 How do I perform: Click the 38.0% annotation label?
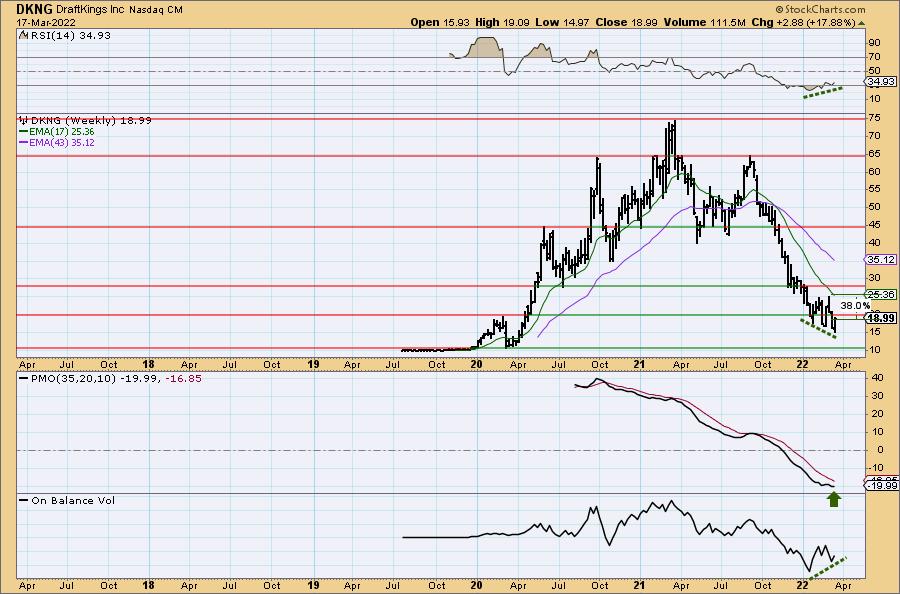855,305
